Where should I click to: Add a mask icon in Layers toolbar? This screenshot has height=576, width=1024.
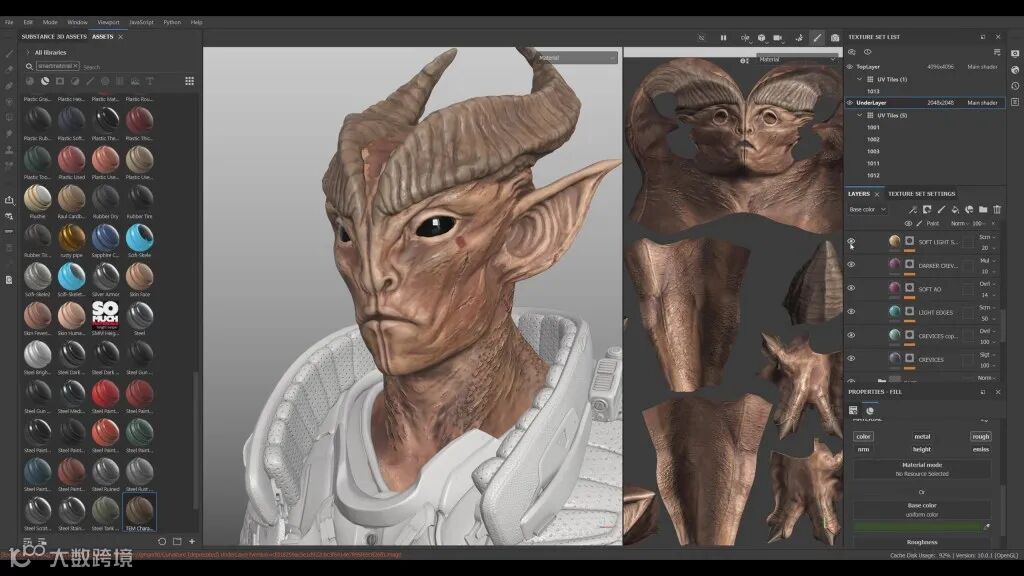click(x=927, y=210)
